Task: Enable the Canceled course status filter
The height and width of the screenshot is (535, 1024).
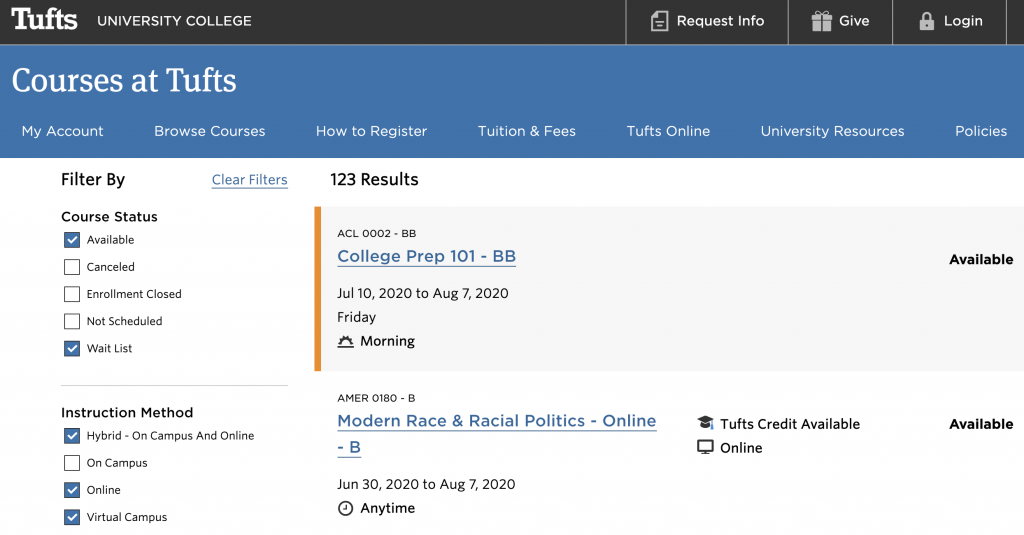Action: (x=72, y=267)
